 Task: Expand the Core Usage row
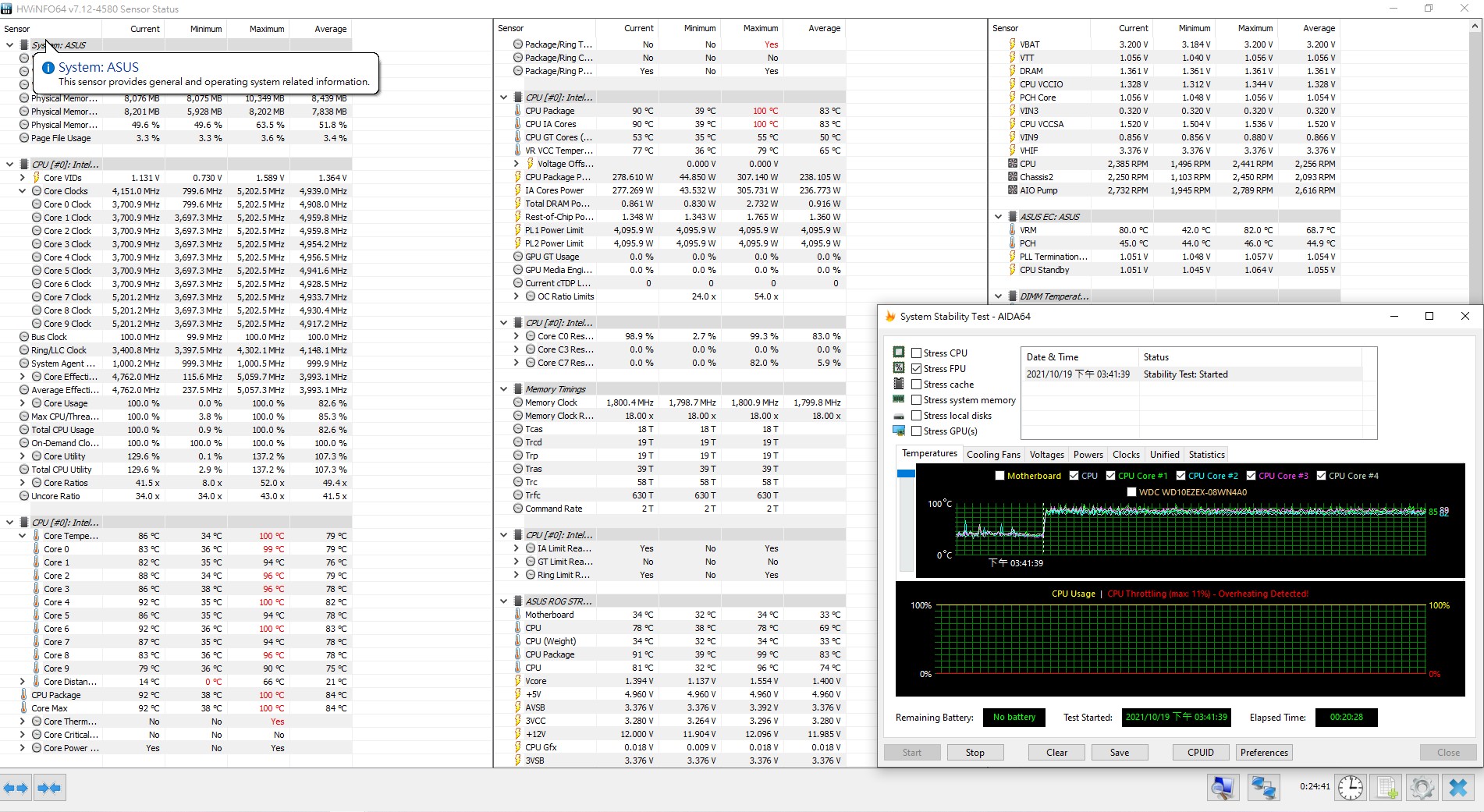point(23,403)
